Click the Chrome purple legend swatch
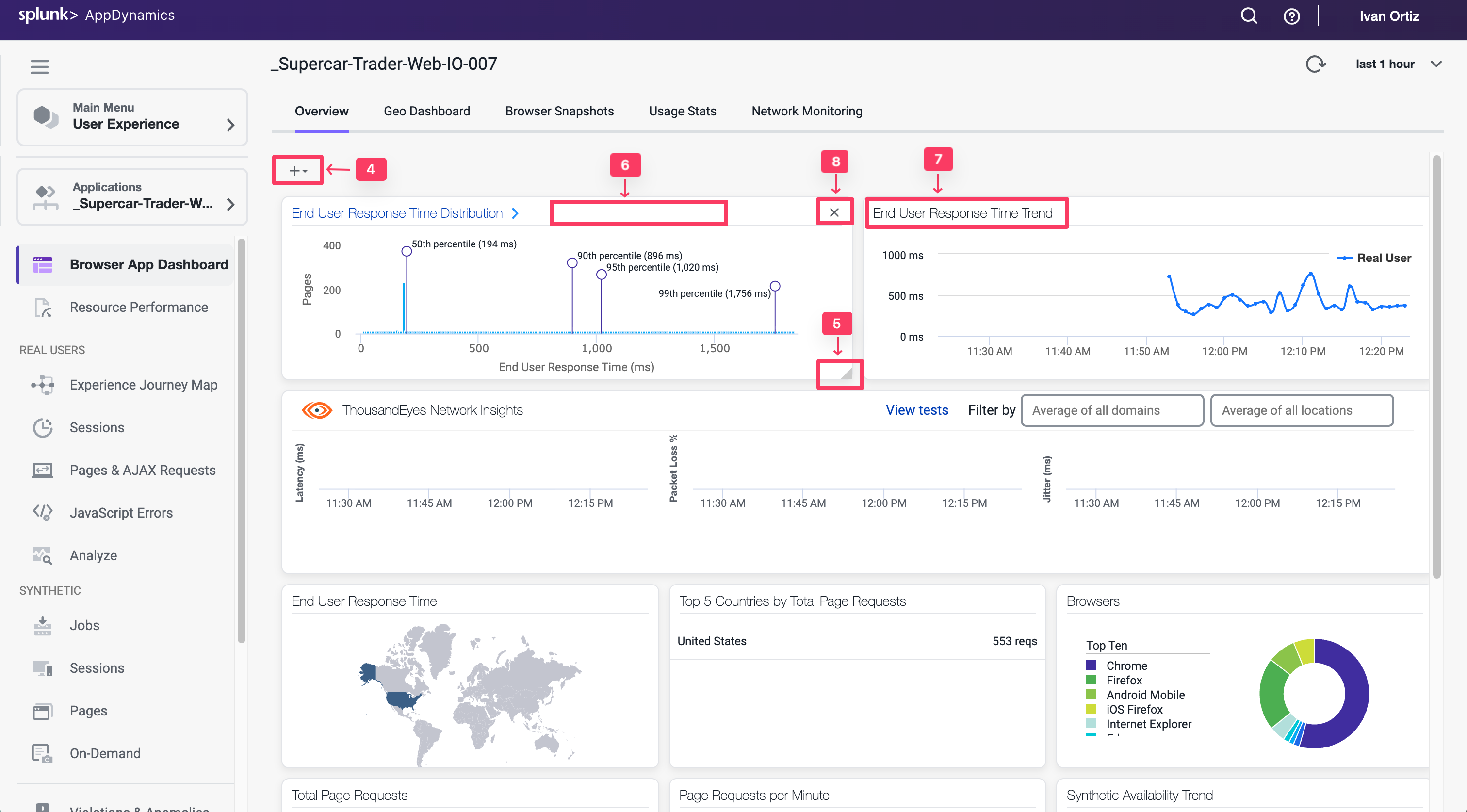This screenshot has width=1467, height=812. [x=1091, y=665]
